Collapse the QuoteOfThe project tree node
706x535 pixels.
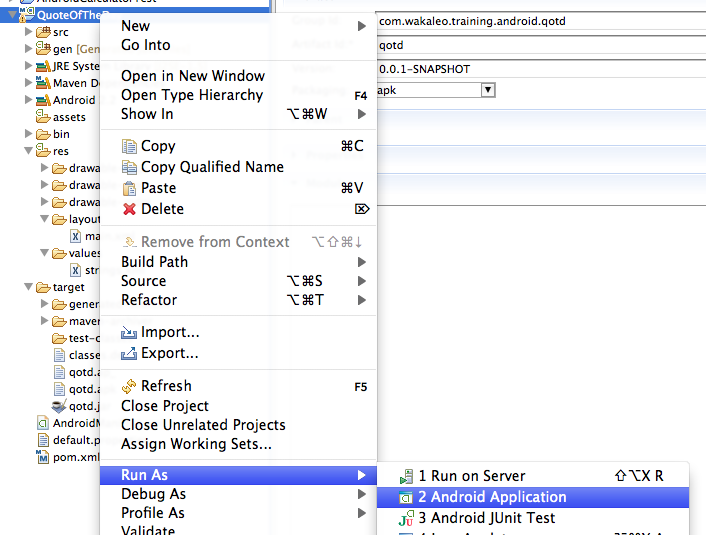click(x=12, y=15)
